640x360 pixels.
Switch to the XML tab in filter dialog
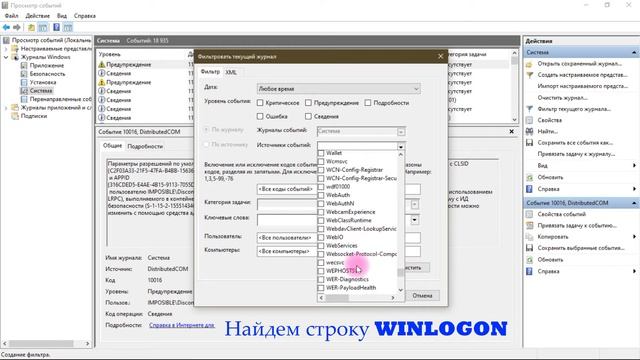(x=231, y=72)
